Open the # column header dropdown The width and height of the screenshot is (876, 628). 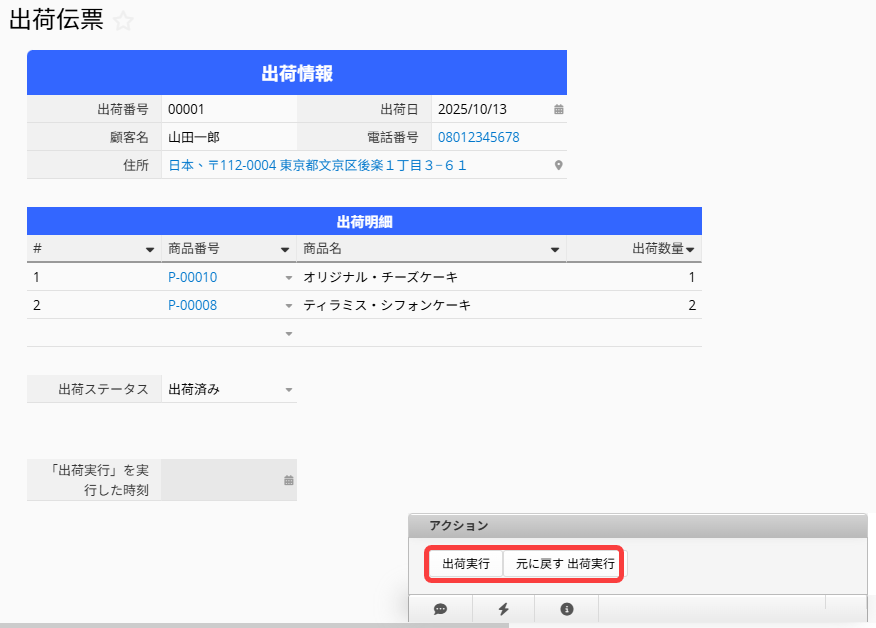pos(150,249)
